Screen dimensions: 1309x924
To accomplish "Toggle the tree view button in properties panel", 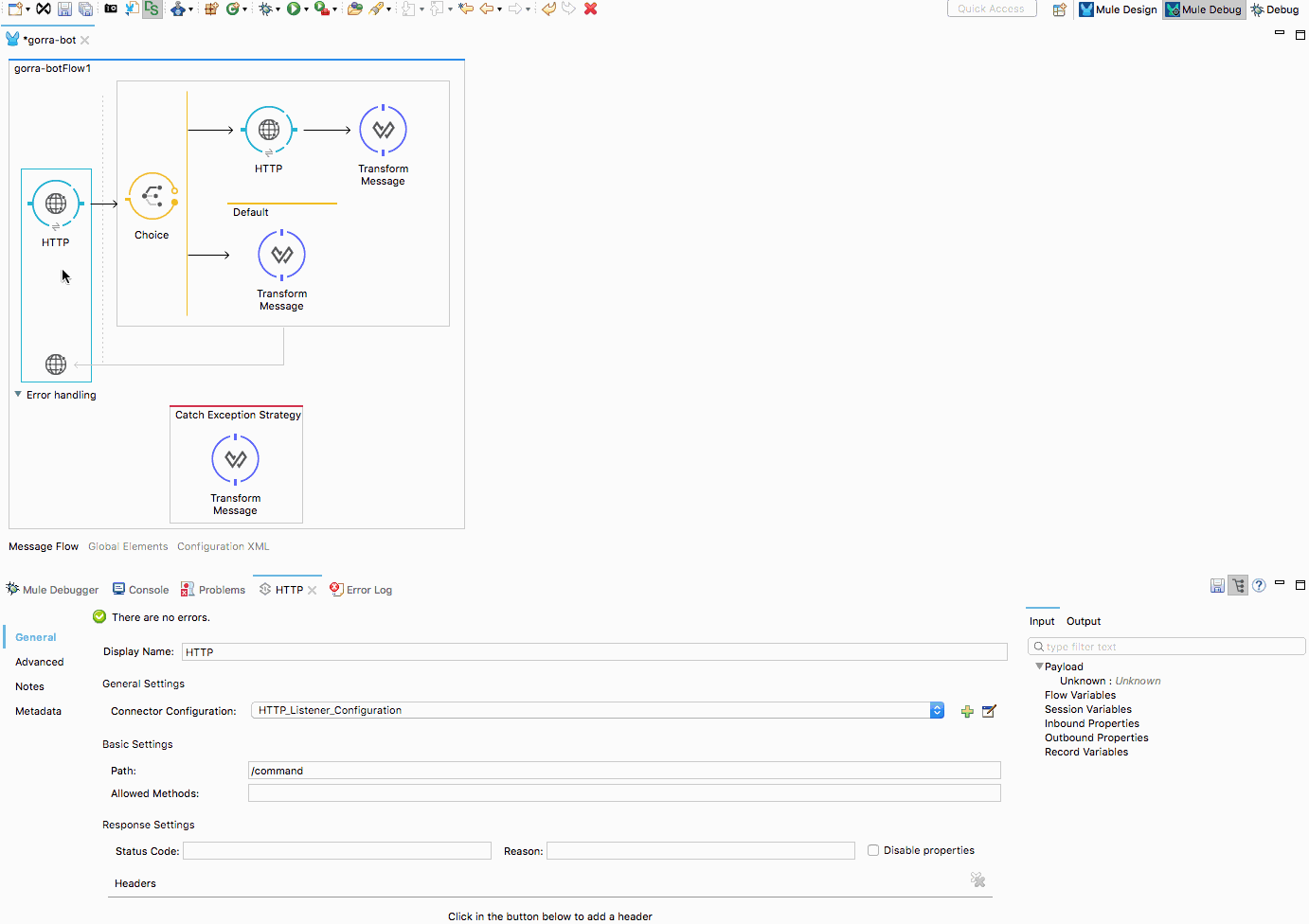I will (x=1238, y=586).
